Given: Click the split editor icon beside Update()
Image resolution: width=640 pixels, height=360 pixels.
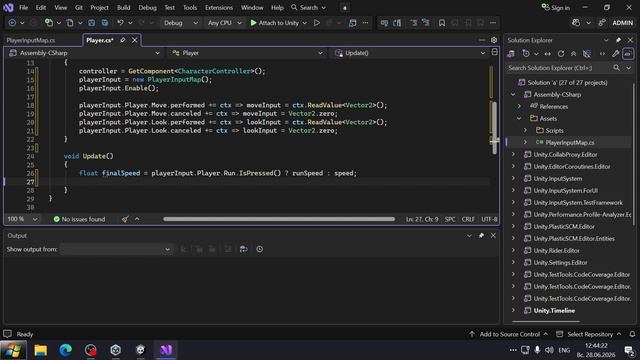Looking at the screenshot, I should pyautogui.click(x=494, y=52).
